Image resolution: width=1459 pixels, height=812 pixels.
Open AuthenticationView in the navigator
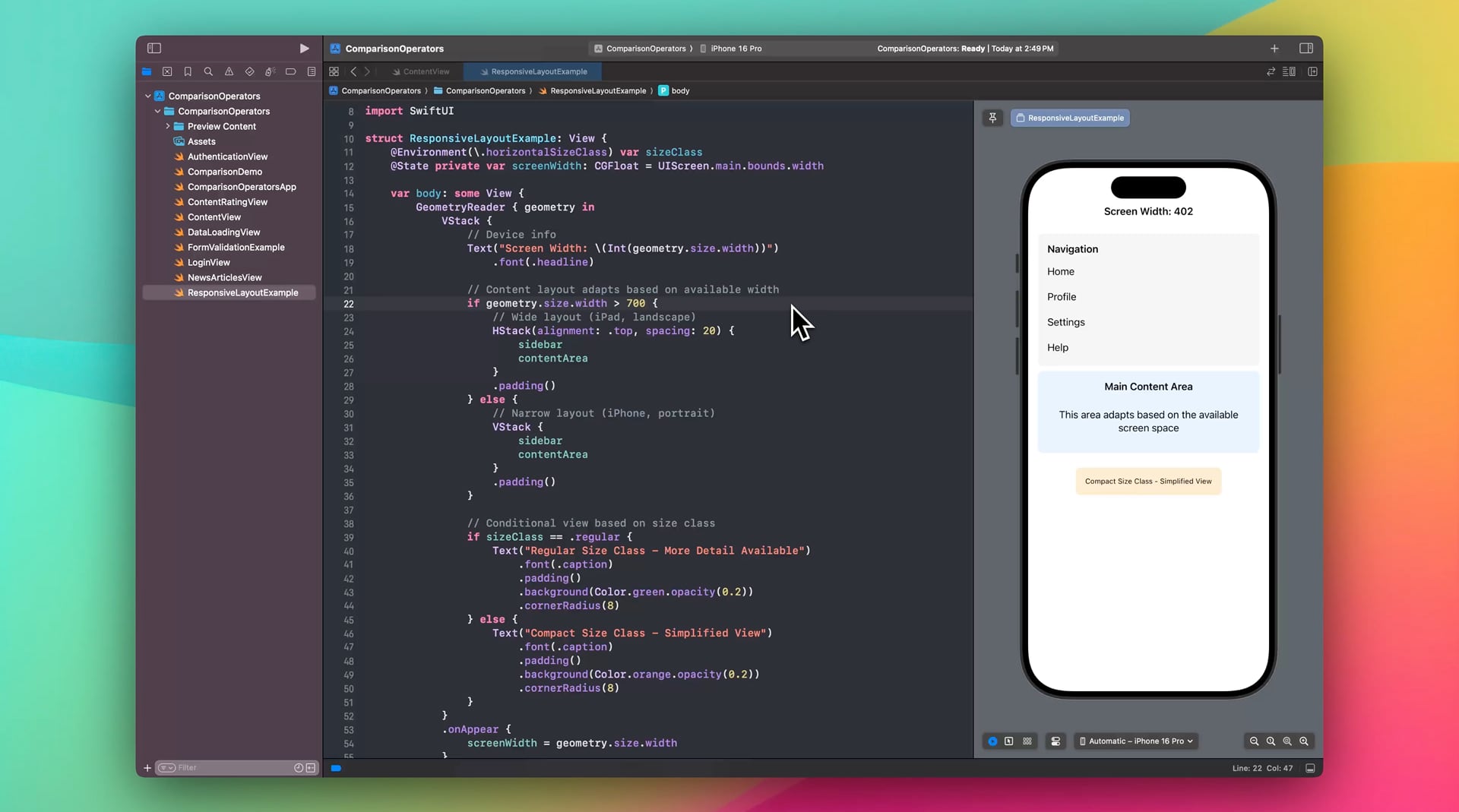pos(228,157)
